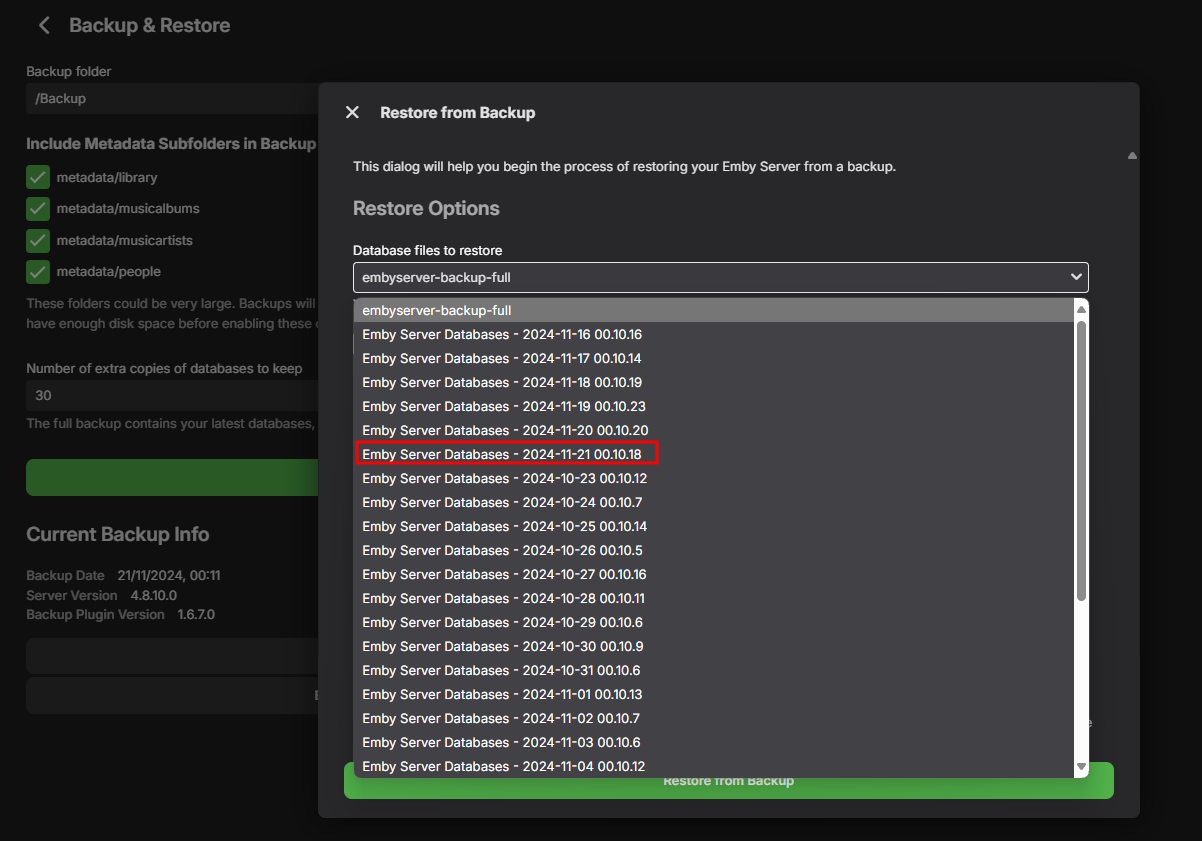Click the database dropdown chevron arrow
This screenshot has height=841, width=1202.
(1076, 277)
